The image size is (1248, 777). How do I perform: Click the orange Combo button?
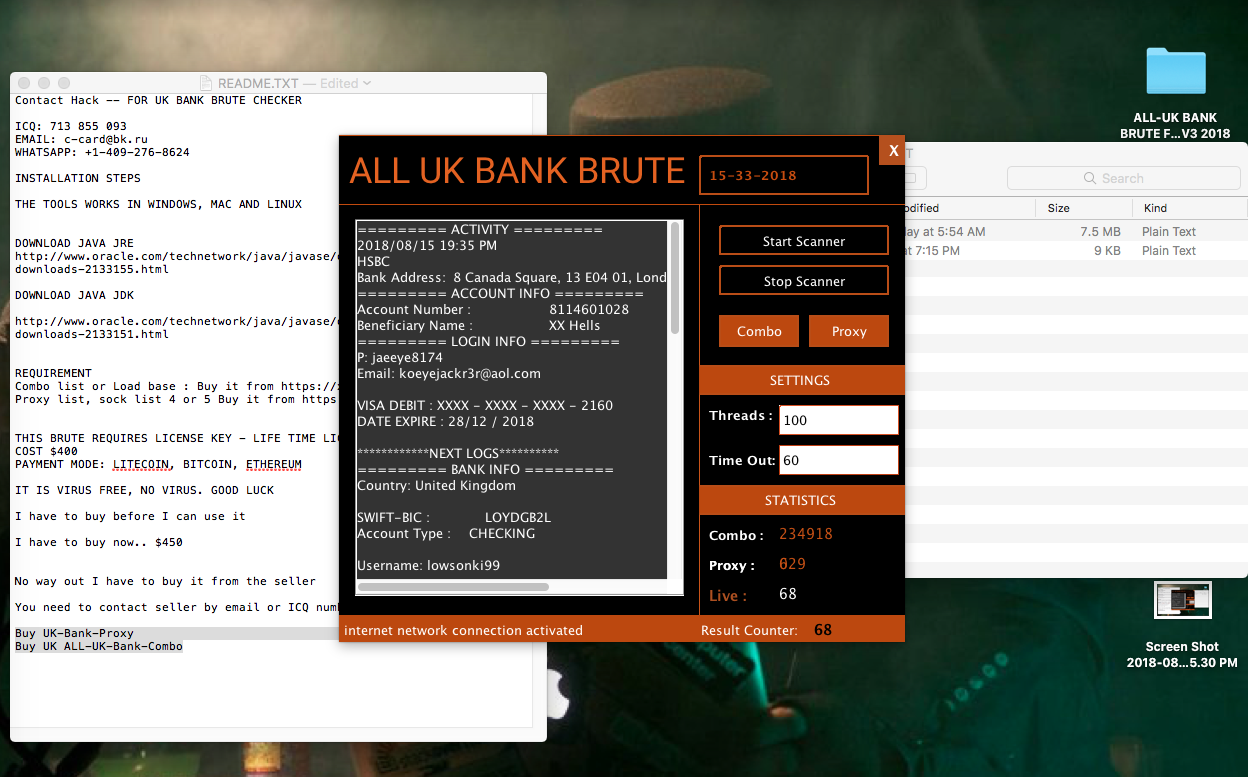point(759,331)
